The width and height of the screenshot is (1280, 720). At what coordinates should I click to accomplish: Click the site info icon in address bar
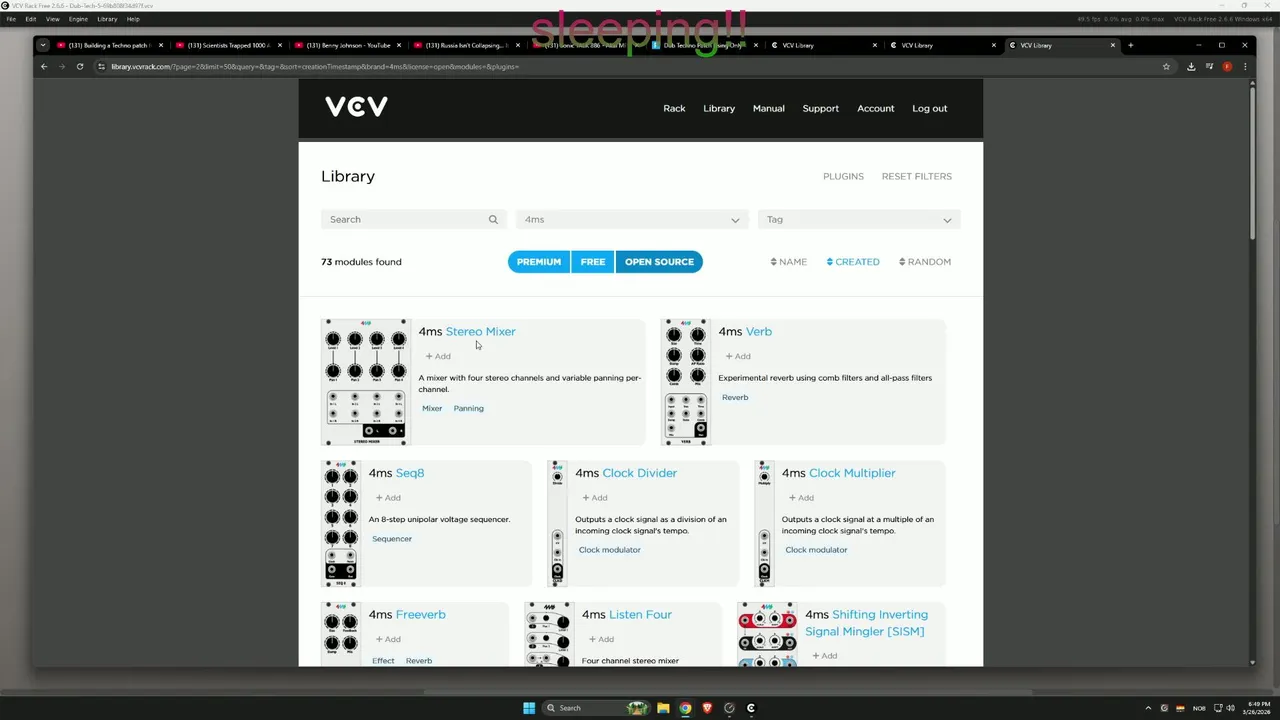(x=101, y=66)
